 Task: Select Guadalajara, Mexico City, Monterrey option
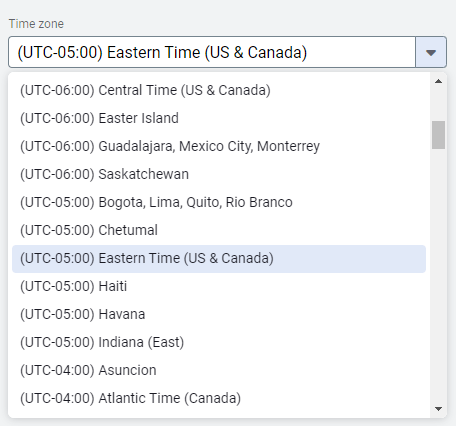[x=219, y=146]
